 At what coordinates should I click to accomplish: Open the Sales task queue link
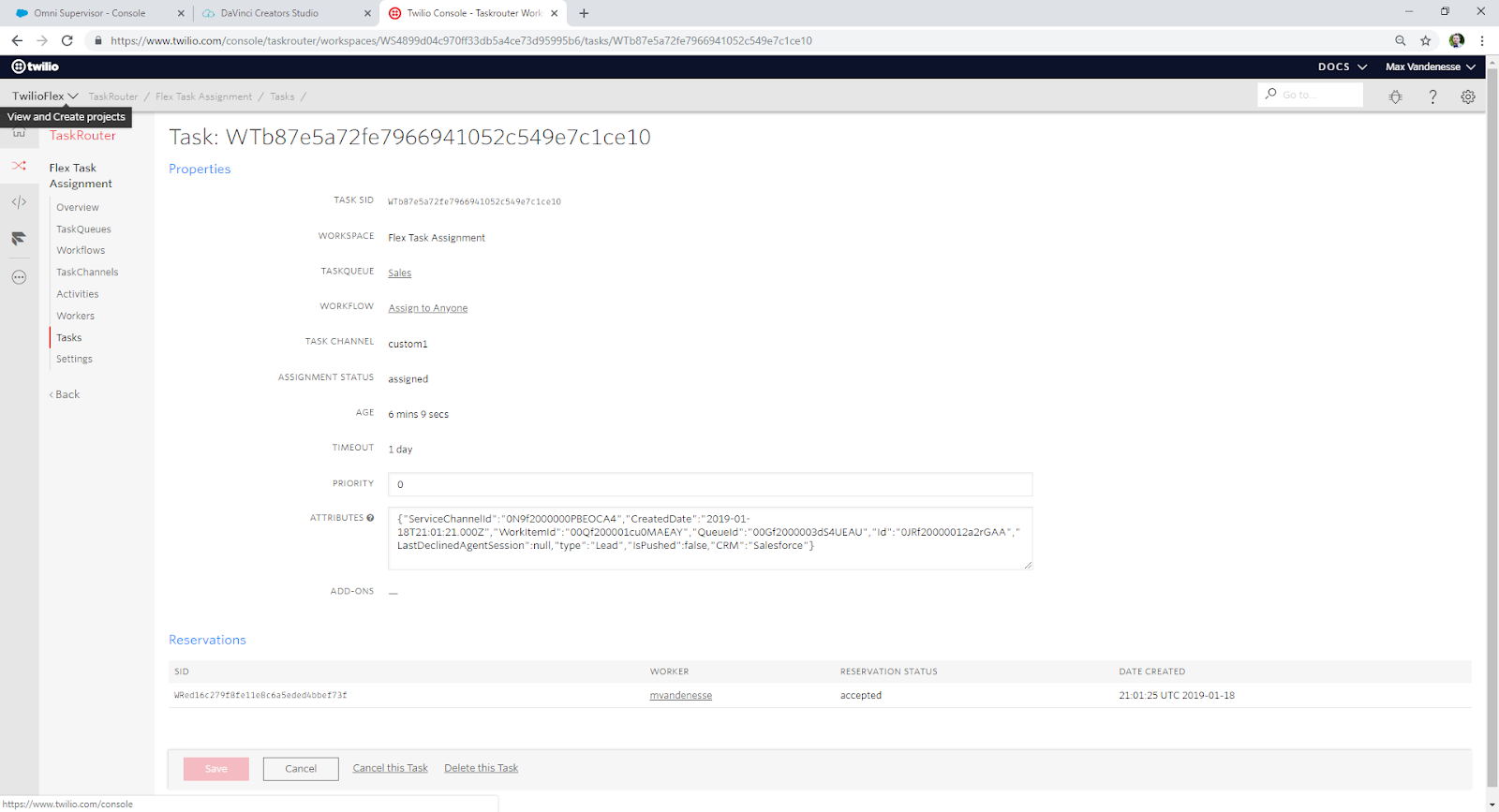(x=400, y=273)
